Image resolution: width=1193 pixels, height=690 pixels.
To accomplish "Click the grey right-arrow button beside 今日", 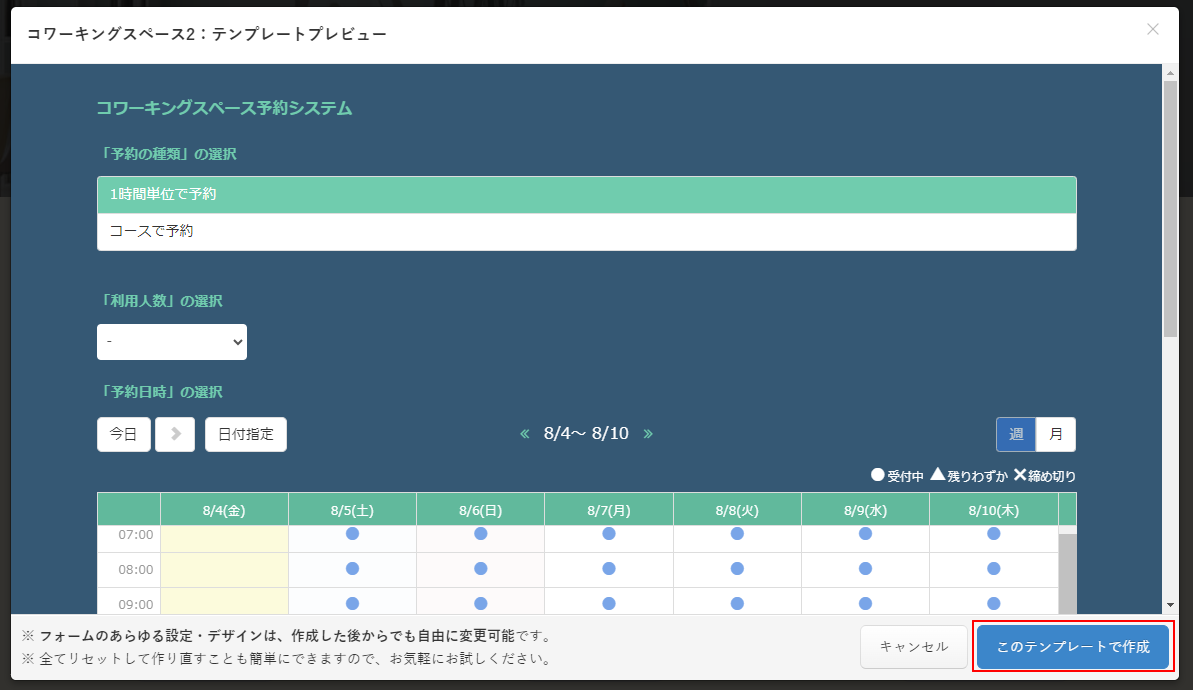I will click(175, 434).
